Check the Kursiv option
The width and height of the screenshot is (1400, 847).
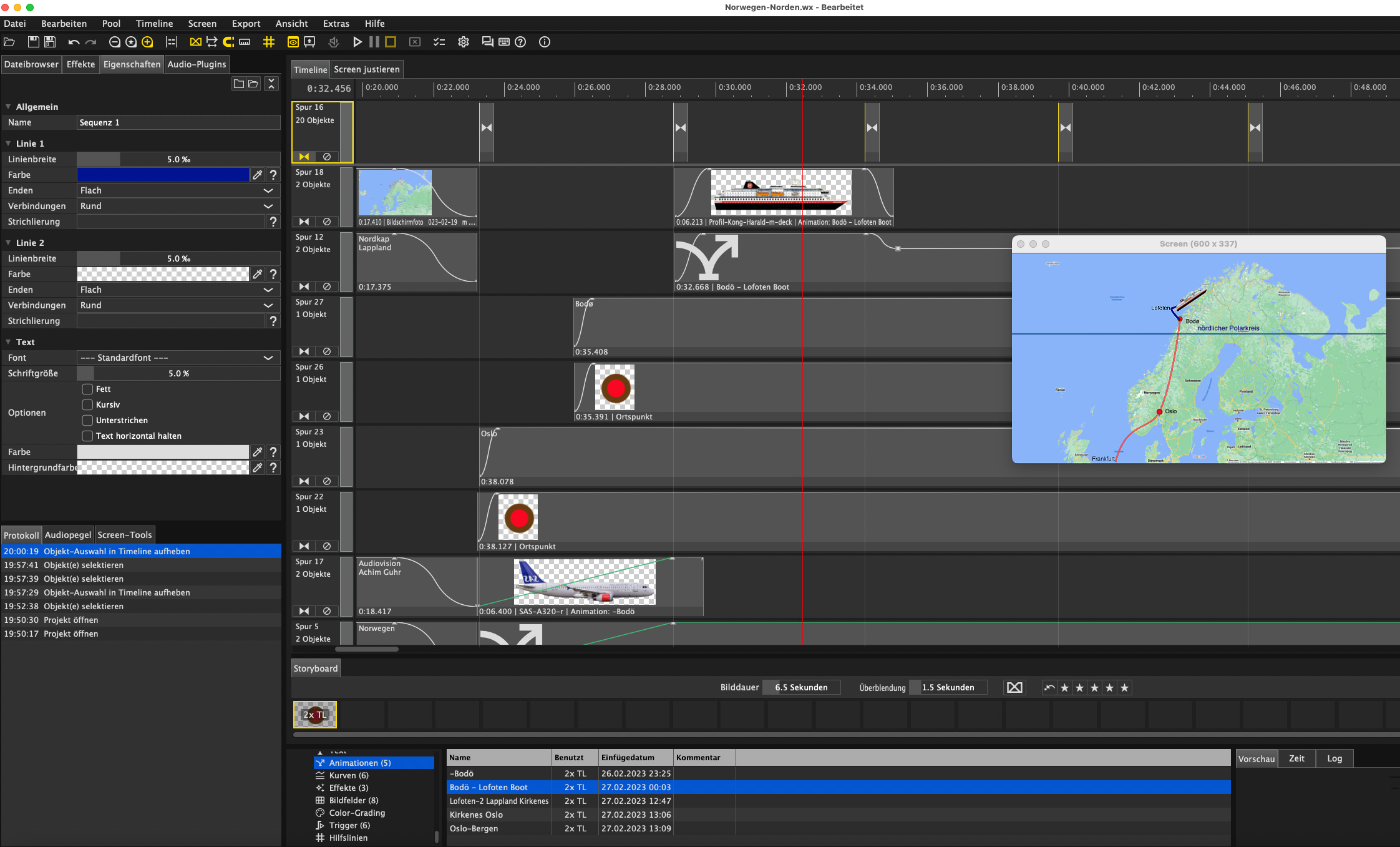point(87,404)
